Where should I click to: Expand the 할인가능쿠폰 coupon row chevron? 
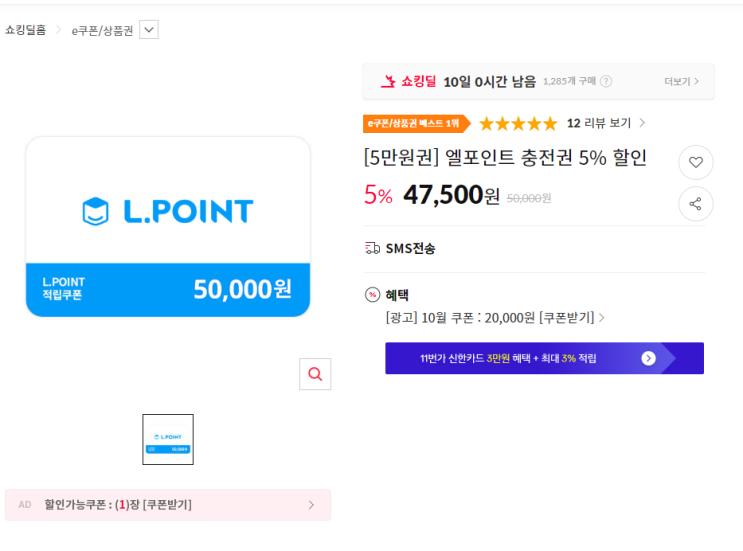pos(311,505)
